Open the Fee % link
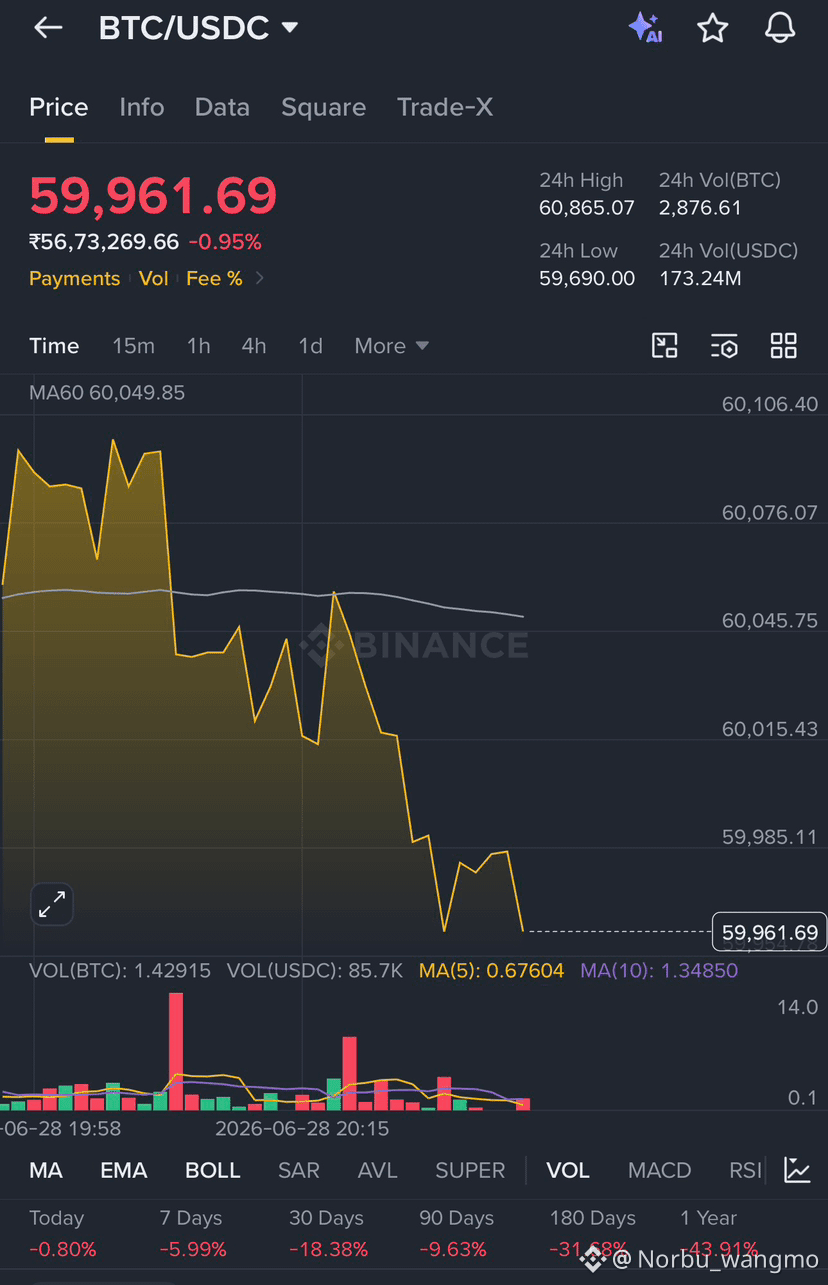 coord(214,279)
